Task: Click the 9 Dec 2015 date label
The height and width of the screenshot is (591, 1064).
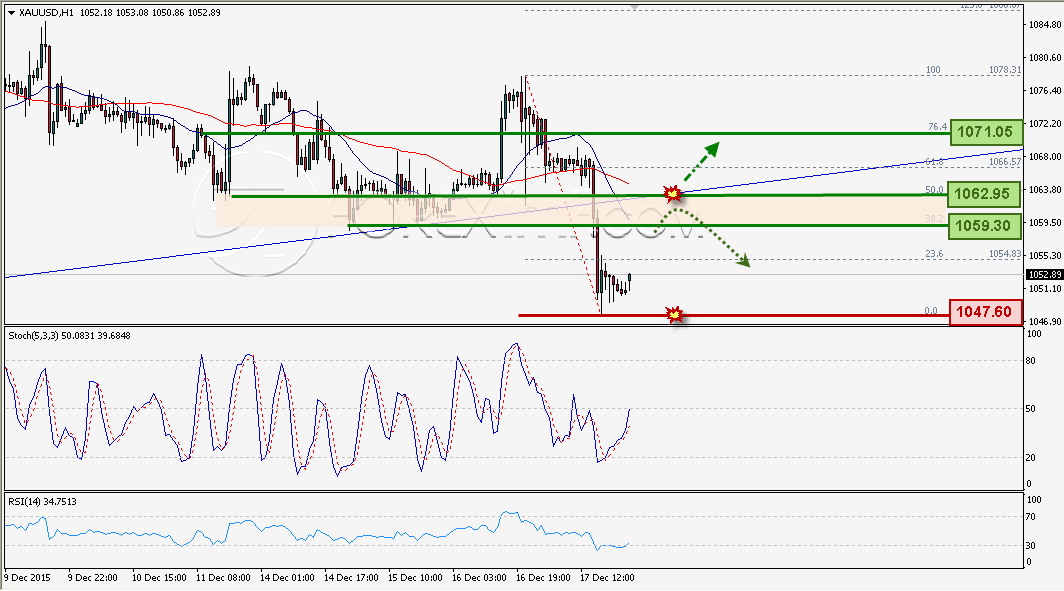Action: pos(27,577)
